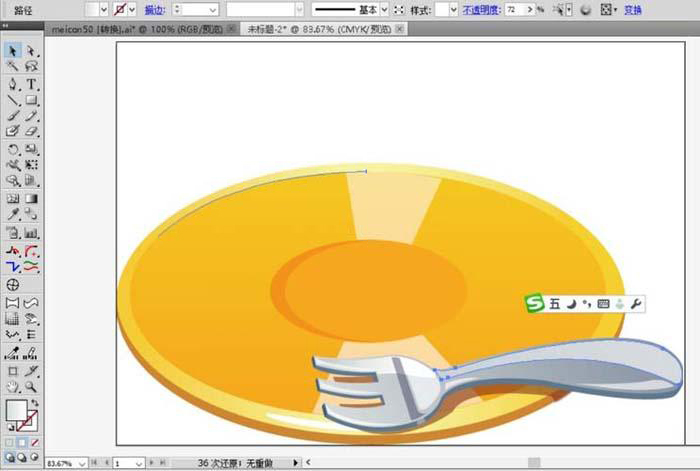Activate the Pencil tool
The width and height of the screenshot is (700, 471).
point(31,116)
